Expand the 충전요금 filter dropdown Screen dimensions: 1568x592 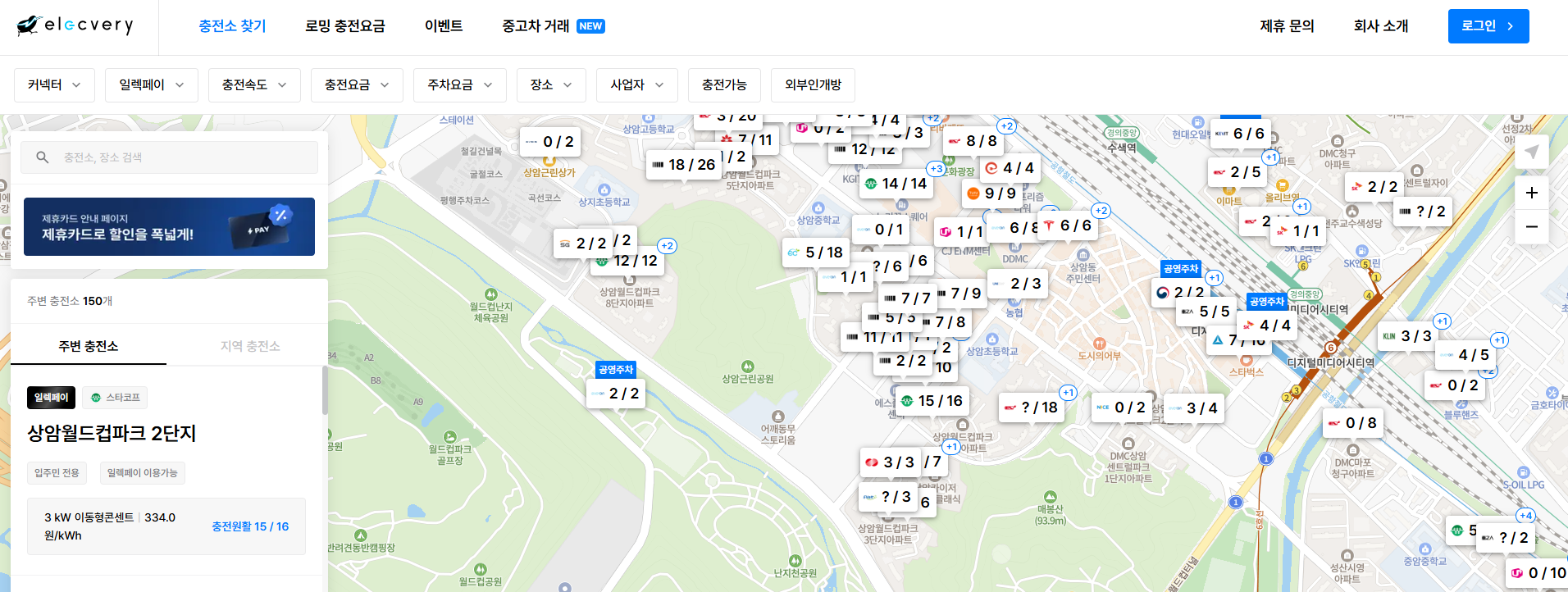[x=357, y=85]
